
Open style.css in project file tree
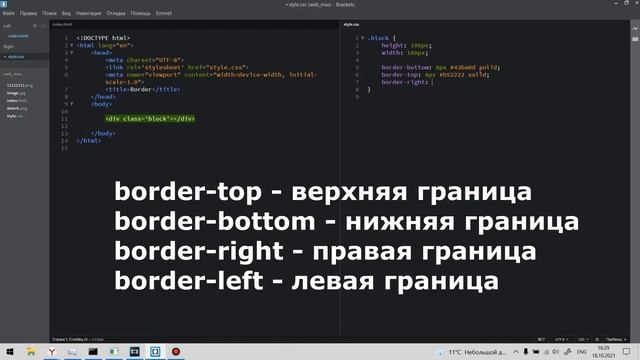pos(15,116)
